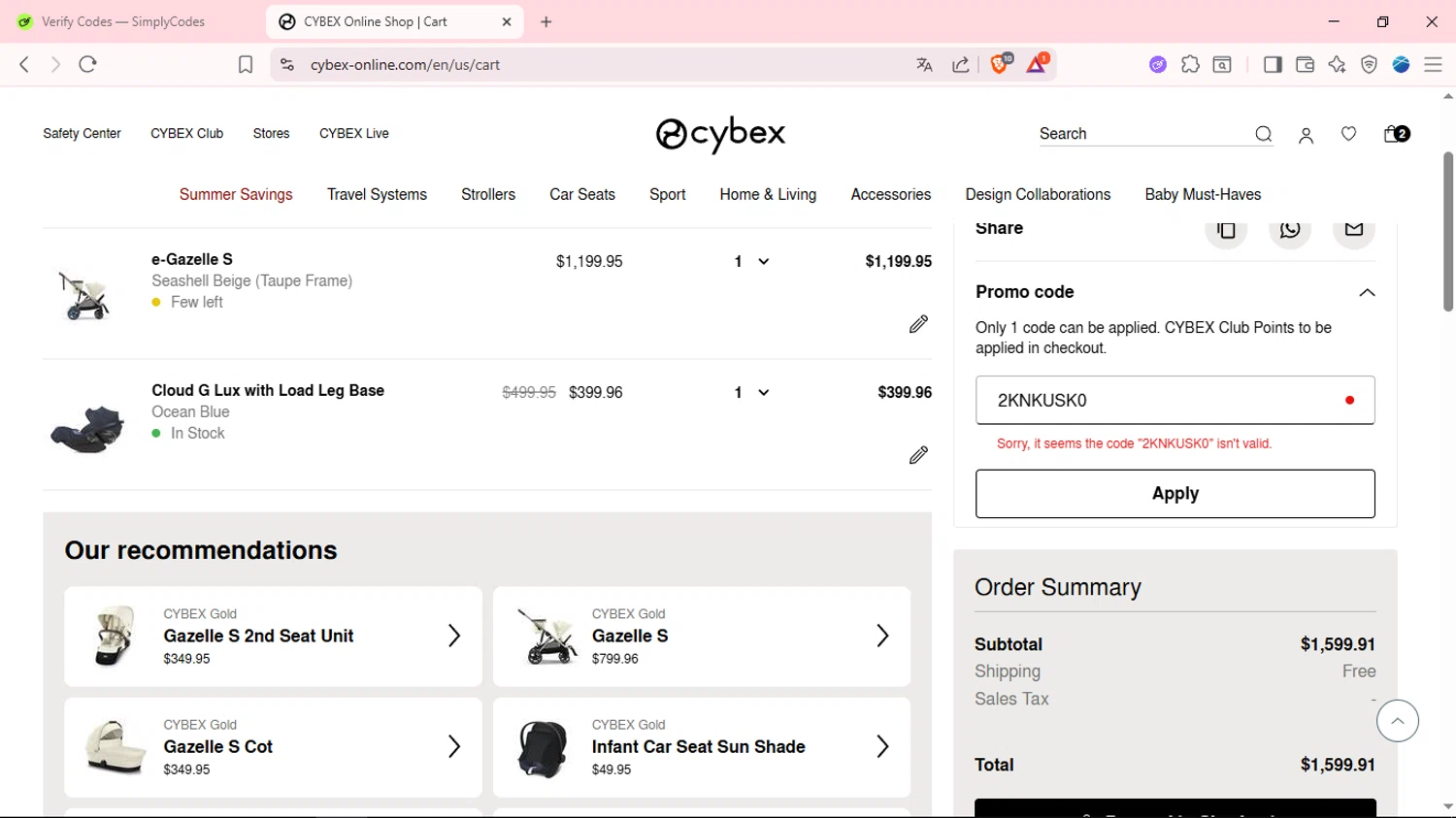Close the CYBEX Online Shop Cart tab
Image resolution: width=1456 pixels, height=818 pixels.
pyautogui.click(x=507, y=21)
